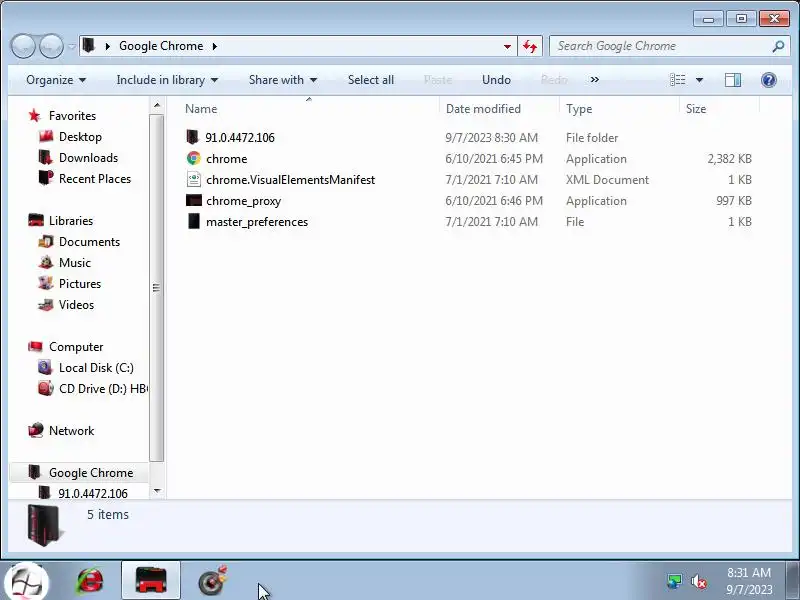
Task: Click the 'XML Document' type cell
Action: click(607, 180)
